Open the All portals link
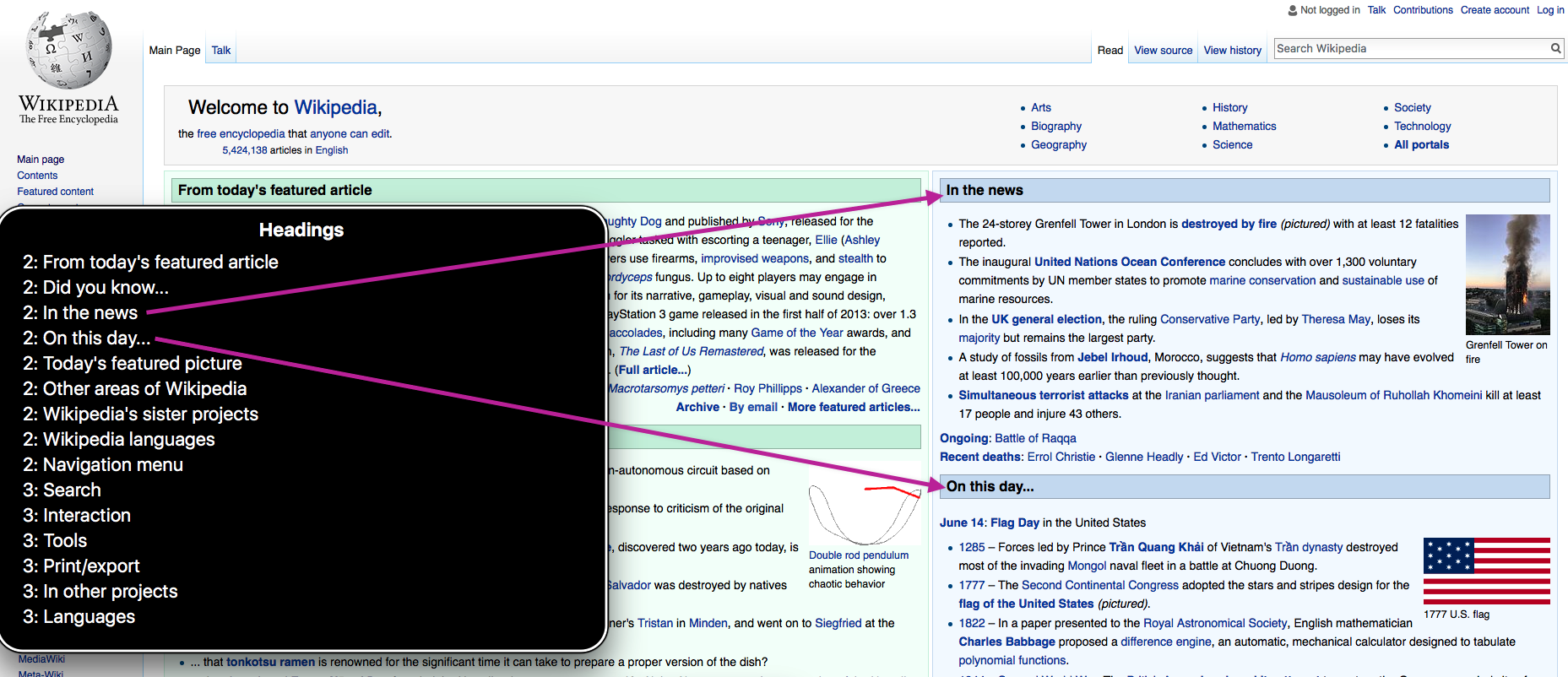 point(1421,145)
